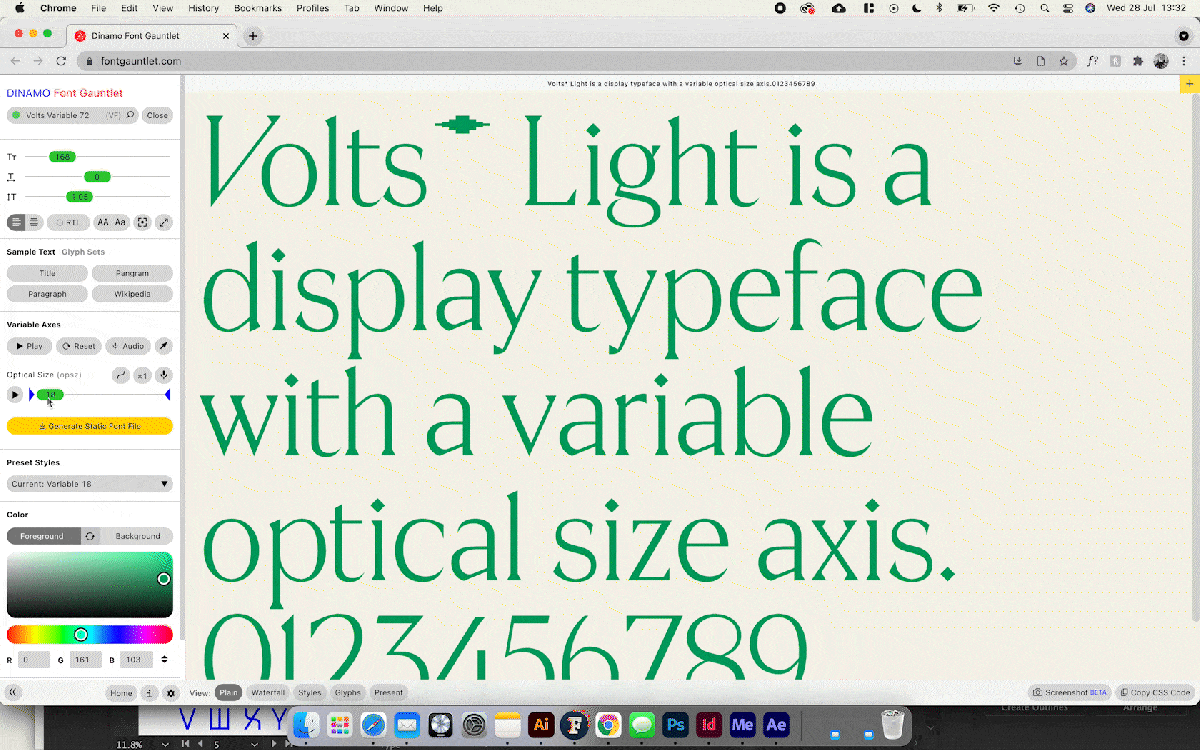Play all variable axes animation

[x=29, y=346]
